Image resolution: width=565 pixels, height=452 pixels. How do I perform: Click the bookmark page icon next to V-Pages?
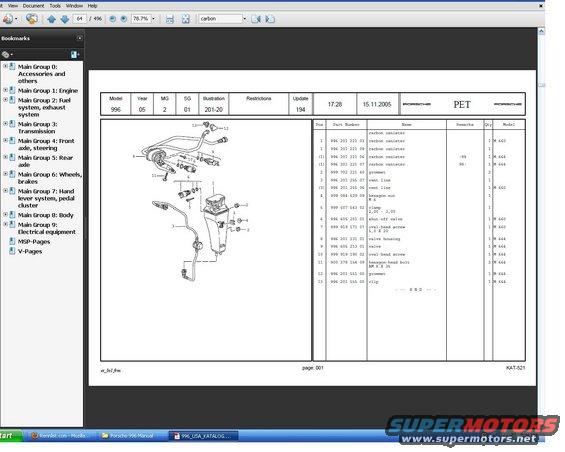coord(12,251)
